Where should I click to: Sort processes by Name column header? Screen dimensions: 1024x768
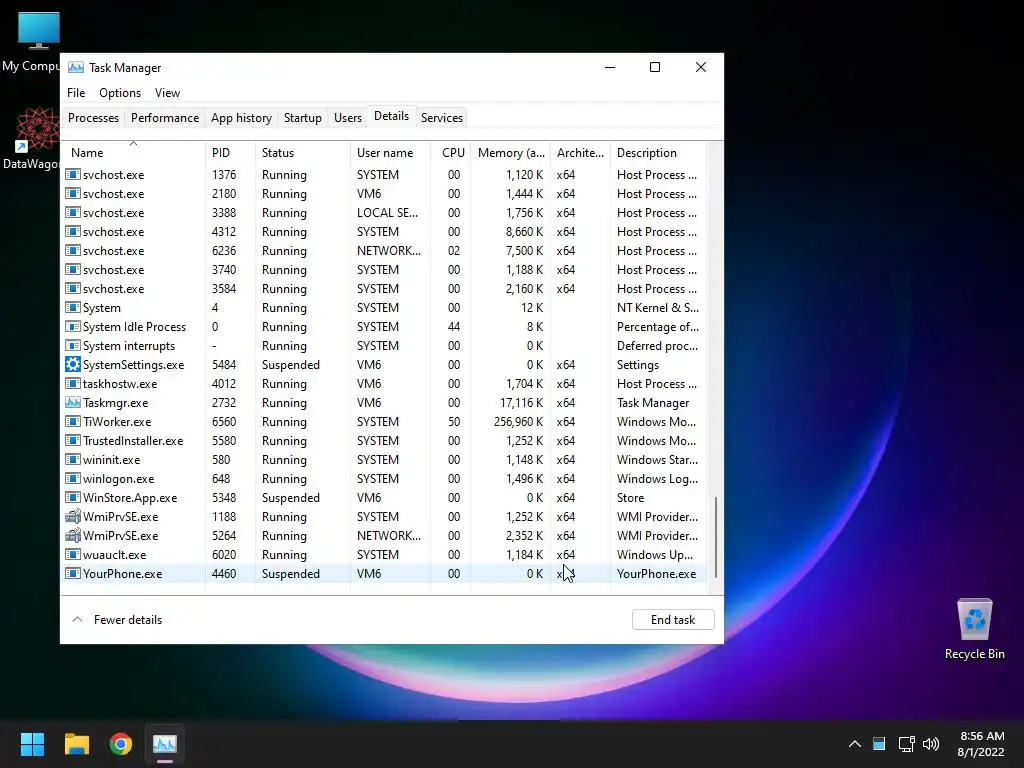point(133,152)
